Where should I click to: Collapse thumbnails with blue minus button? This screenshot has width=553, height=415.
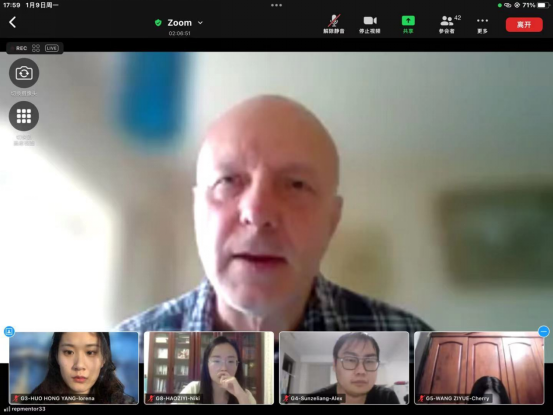(x=543, y=331)
